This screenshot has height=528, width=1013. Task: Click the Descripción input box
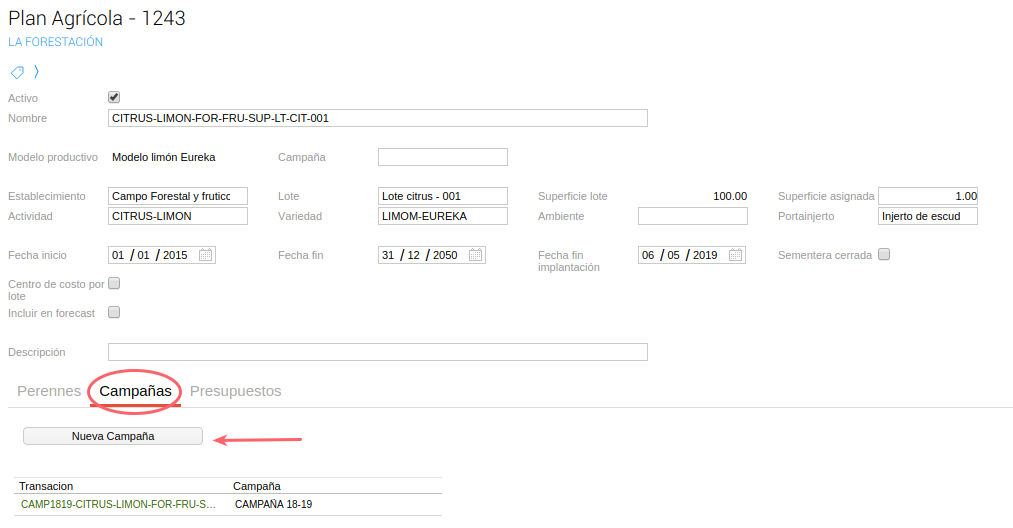(x=377, y=352)
